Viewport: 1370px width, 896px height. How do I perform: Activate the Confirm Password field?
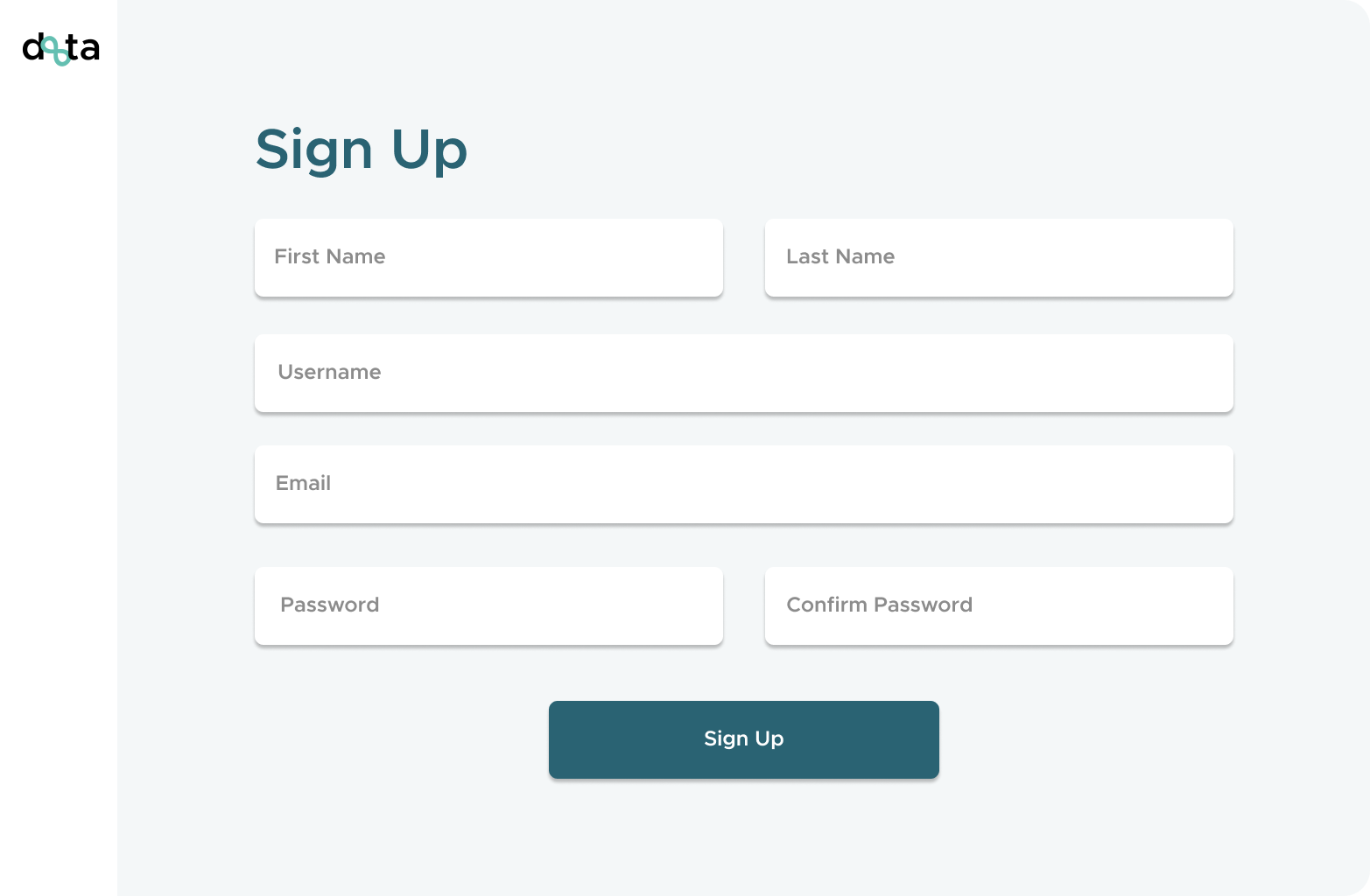coord(999,605)
